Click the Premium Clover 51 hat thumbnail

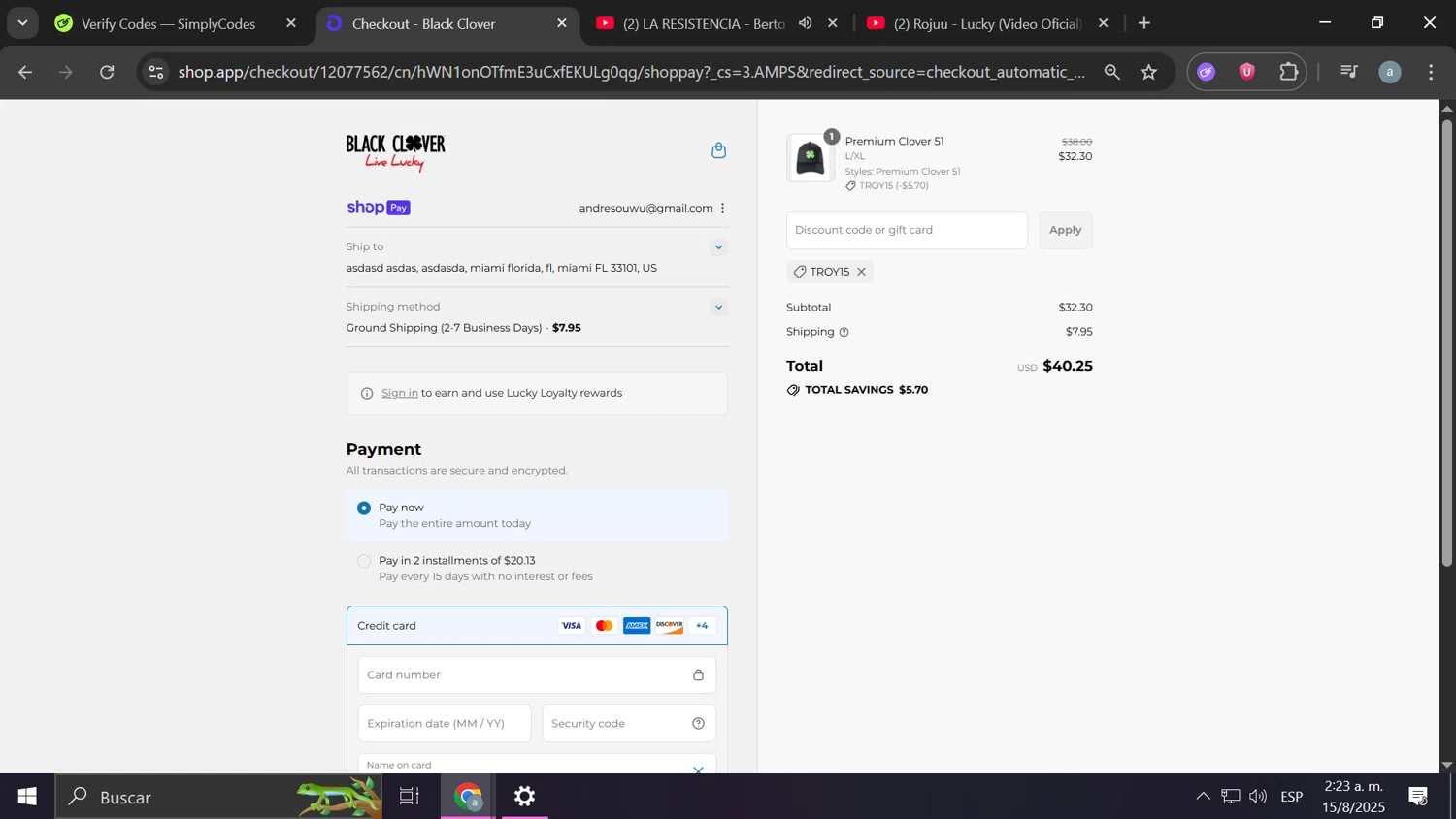point(811,159)
